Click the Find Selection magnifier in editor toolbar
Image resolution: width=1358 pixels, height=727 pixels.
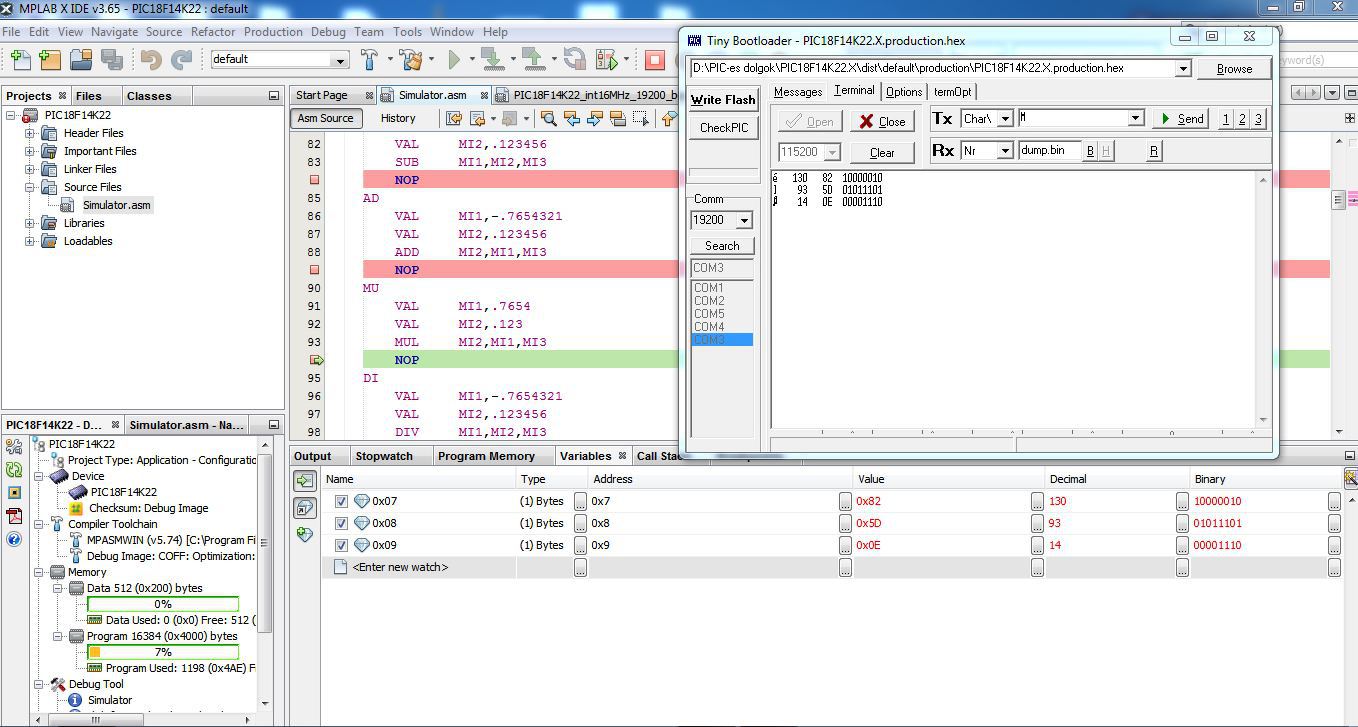point(549,118)
